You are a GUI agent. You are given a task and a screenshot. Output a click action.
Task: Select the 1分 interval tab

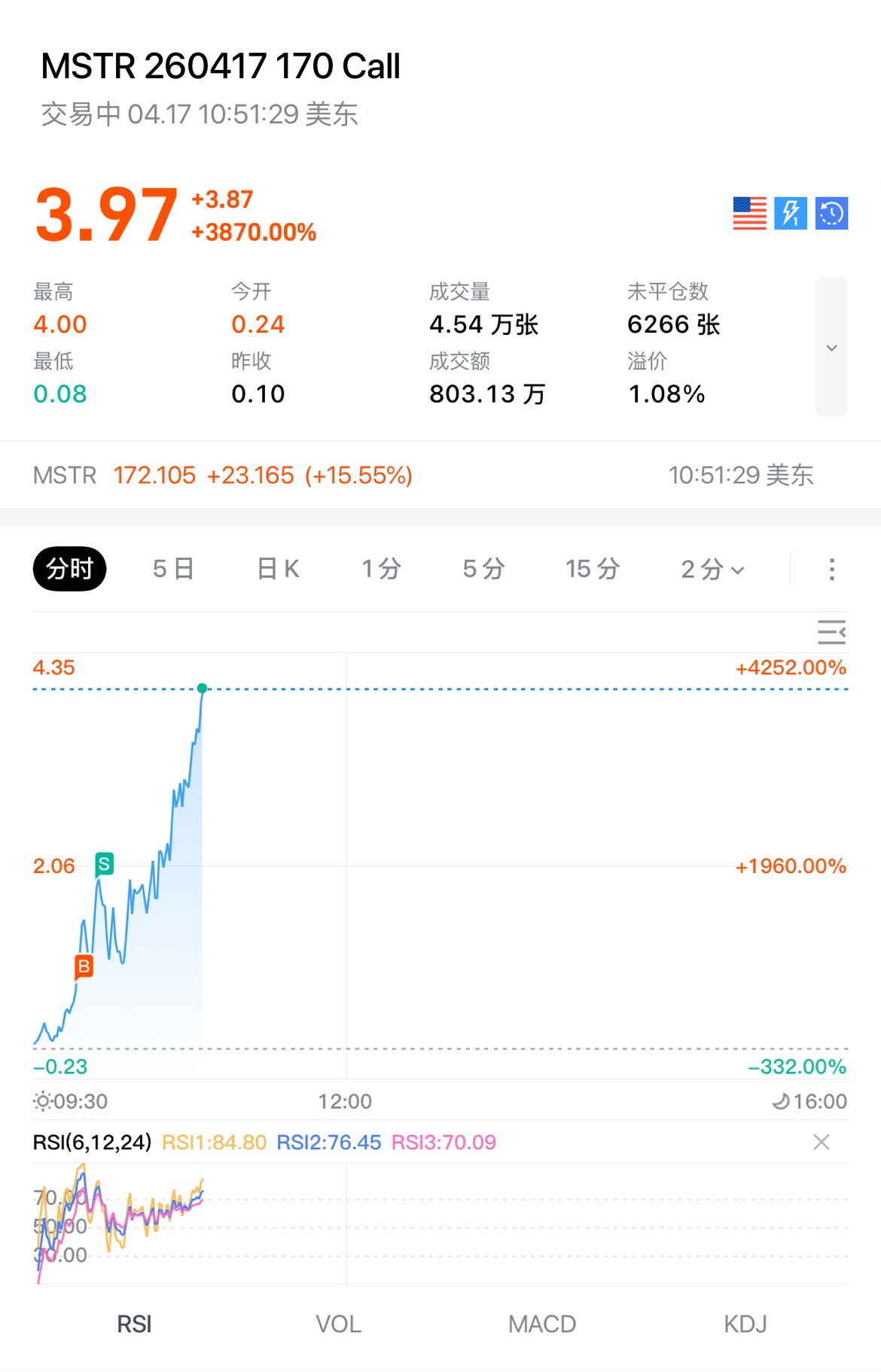381,569
